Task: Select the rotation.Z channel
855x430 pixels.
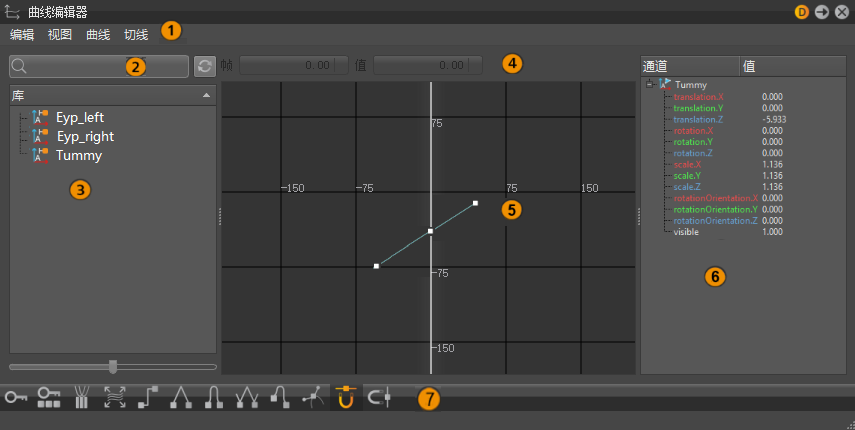Action: tap(693, 153)
